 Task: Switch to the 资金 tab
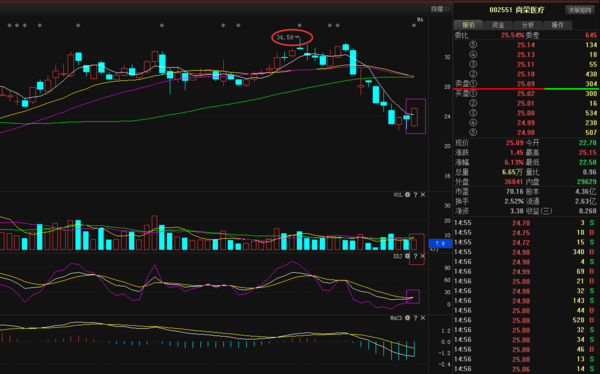pos(498,25)
